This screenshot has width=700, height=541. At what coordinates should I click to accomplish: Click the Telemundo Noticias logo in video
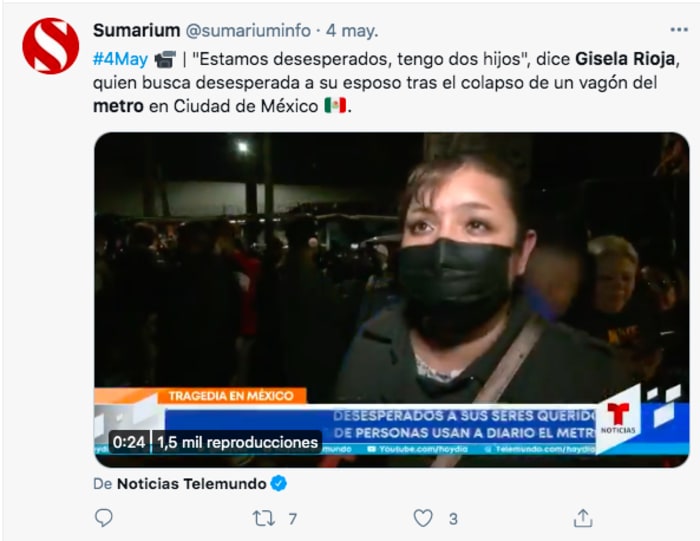[x=618, y=418]
